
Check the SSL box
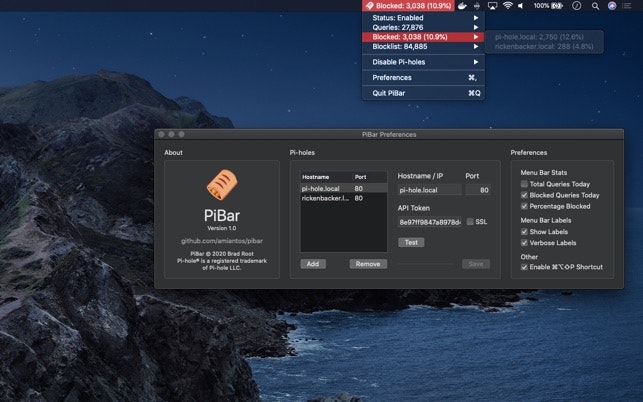pos(470,222)
